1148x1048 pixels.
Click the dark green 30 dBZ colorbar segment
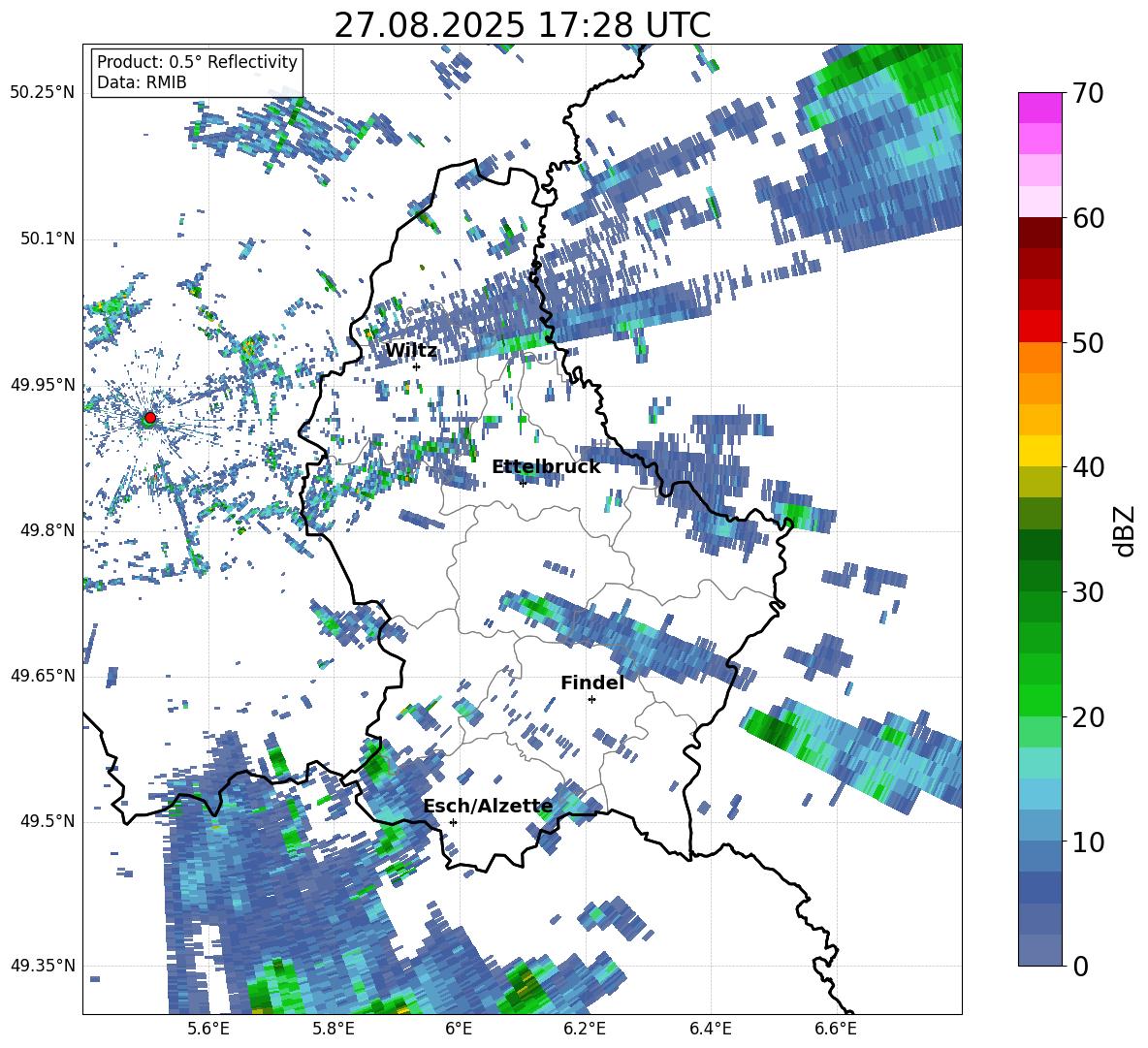click(1039, 575)
